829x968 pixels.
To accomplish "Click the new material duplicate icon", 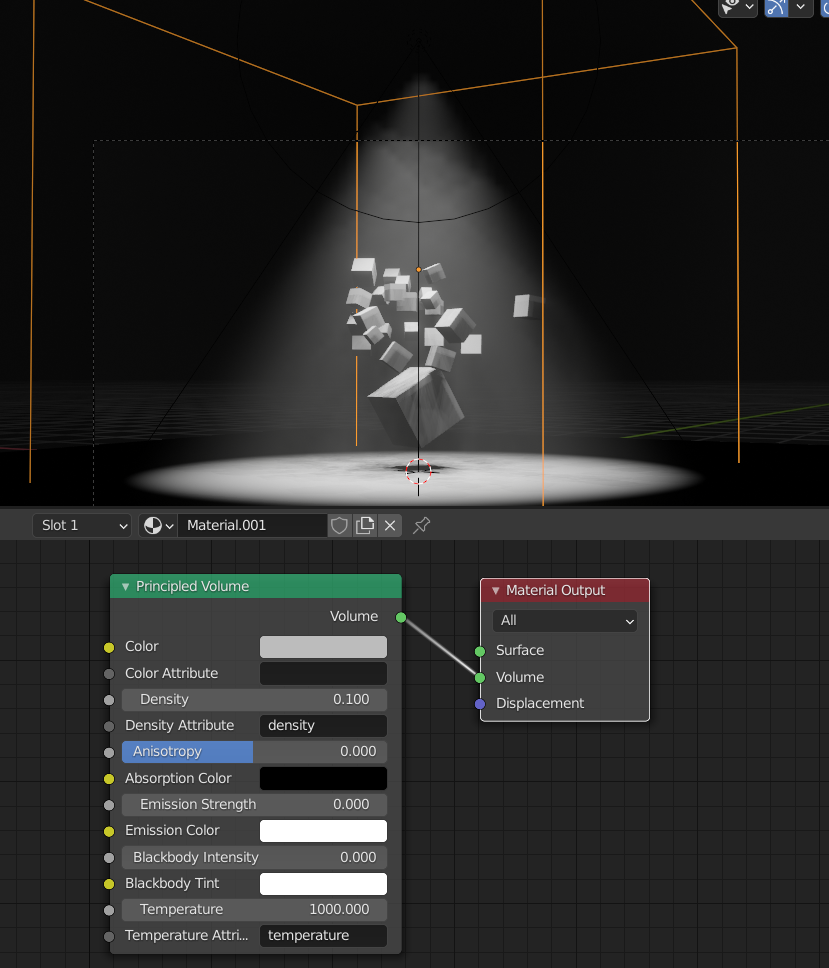I will coord(365,525).
